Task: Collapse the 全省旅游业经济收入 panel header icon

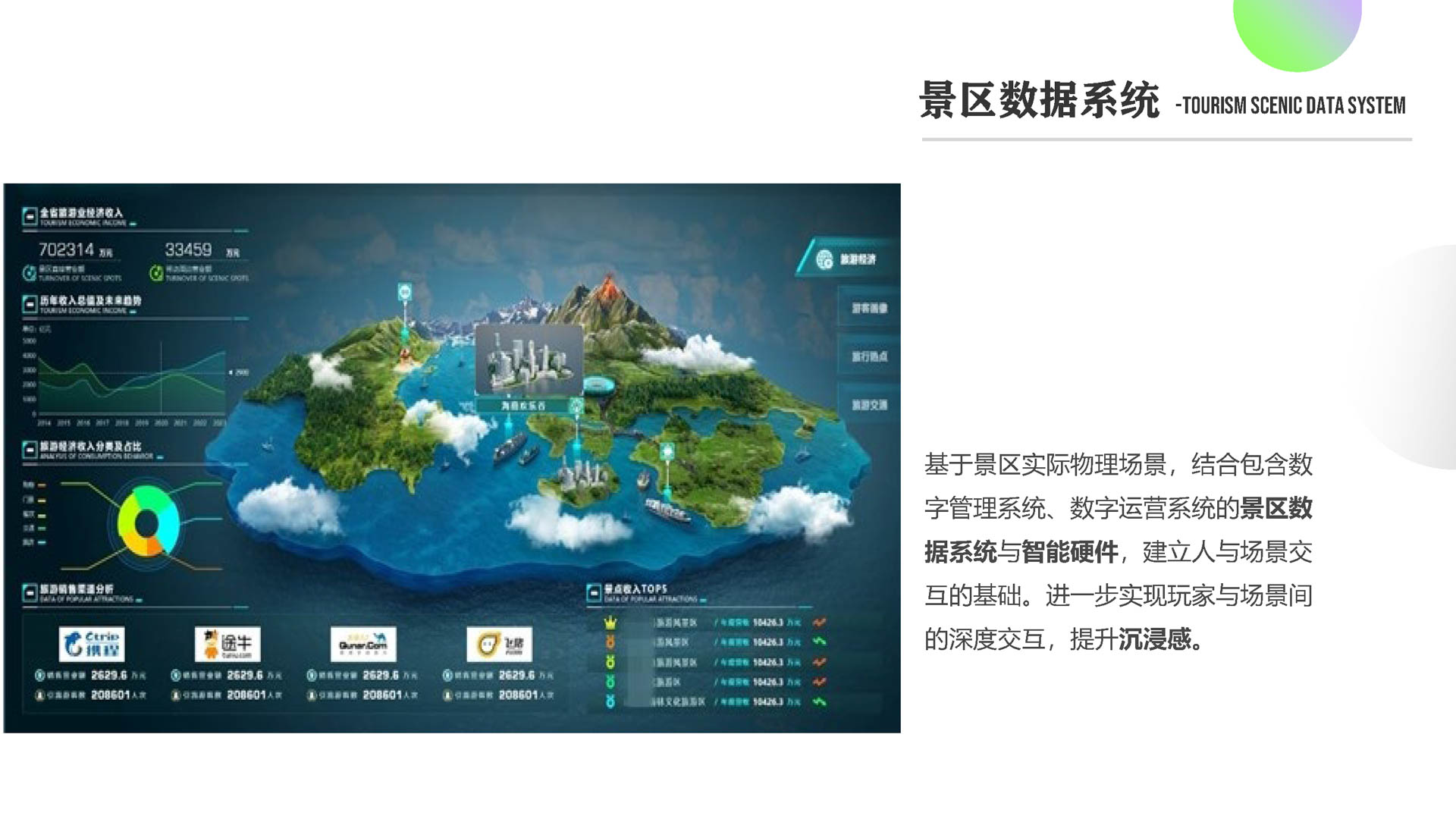Action: pos(30,217)
